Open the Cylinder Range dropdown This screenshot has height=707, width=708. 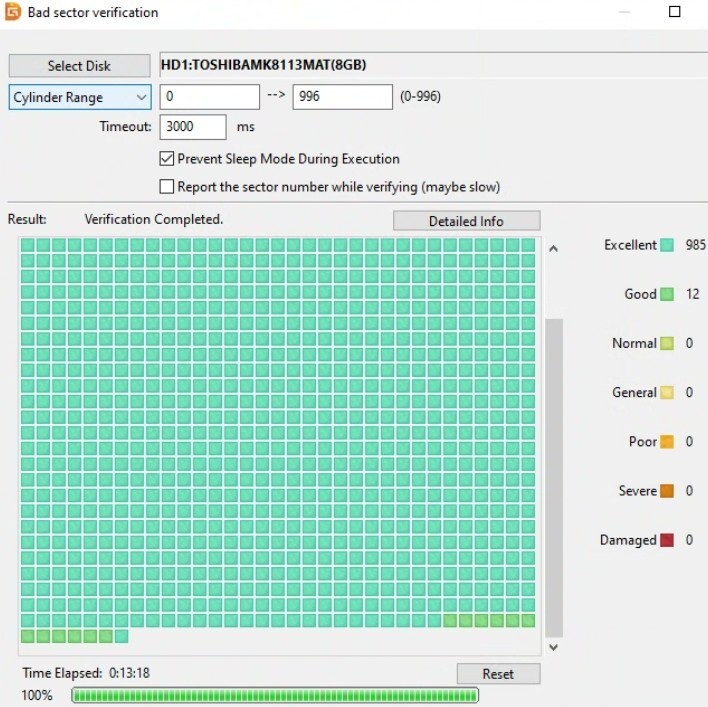click(x=80, y=97)
